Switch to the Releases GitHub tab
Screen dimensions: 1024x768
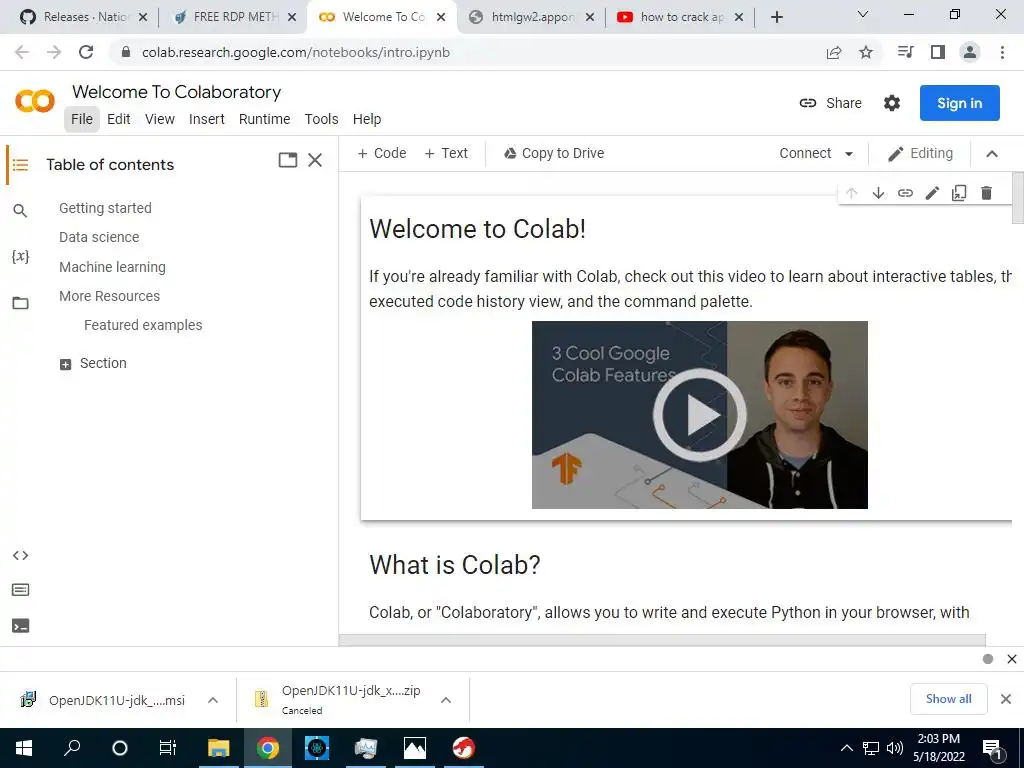click(84, 17)
